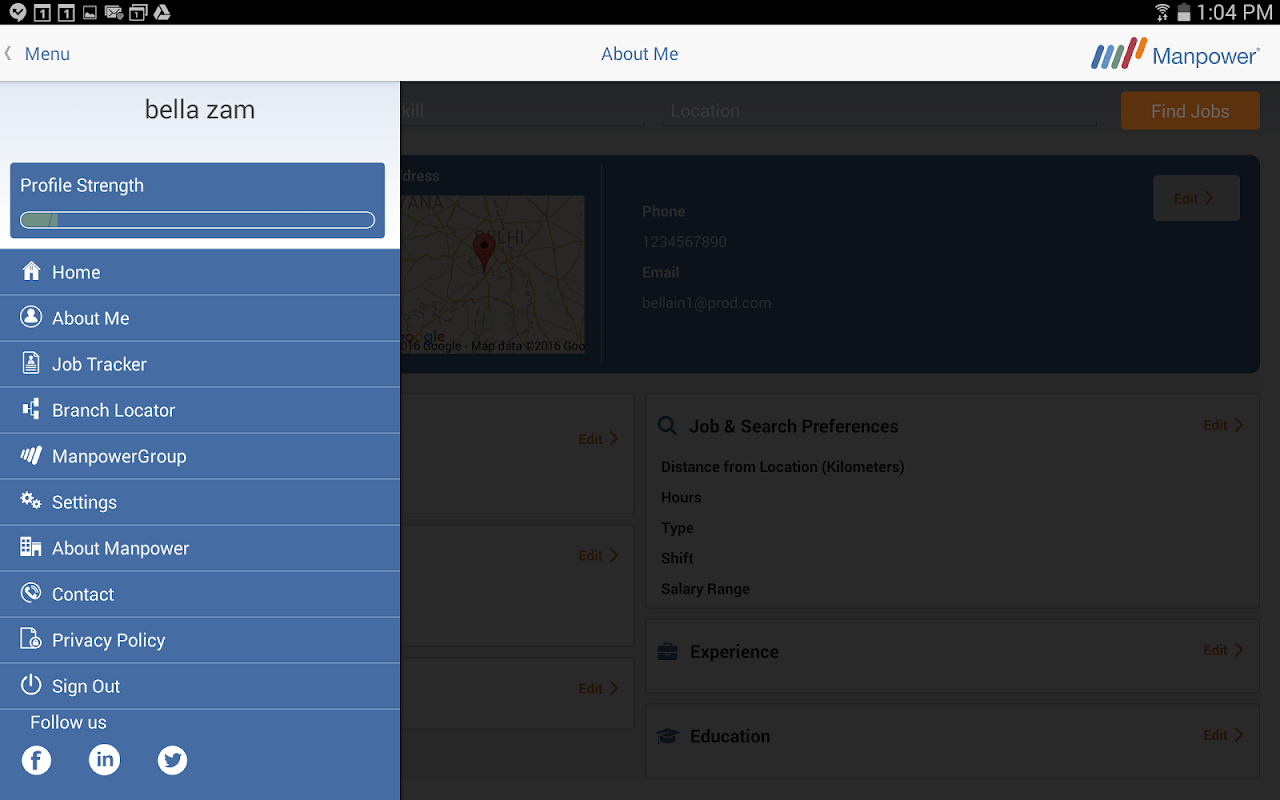Viewport: 1280px width, 800px height.
Task: Tap the Manpower logo in header
Action: click(1175, 54)
